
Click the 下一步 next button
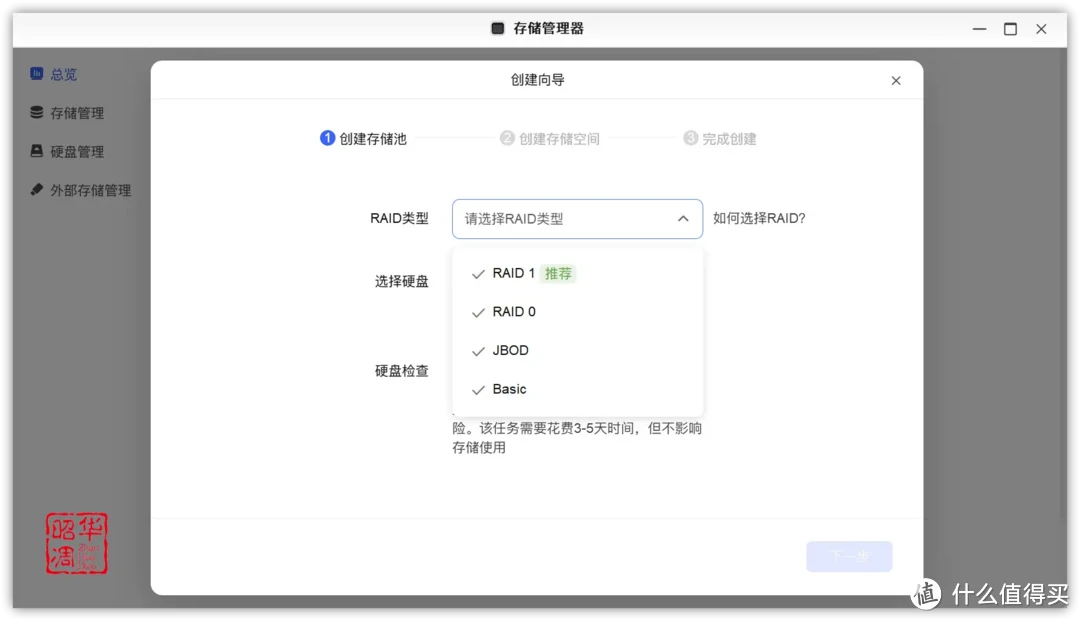849,556
